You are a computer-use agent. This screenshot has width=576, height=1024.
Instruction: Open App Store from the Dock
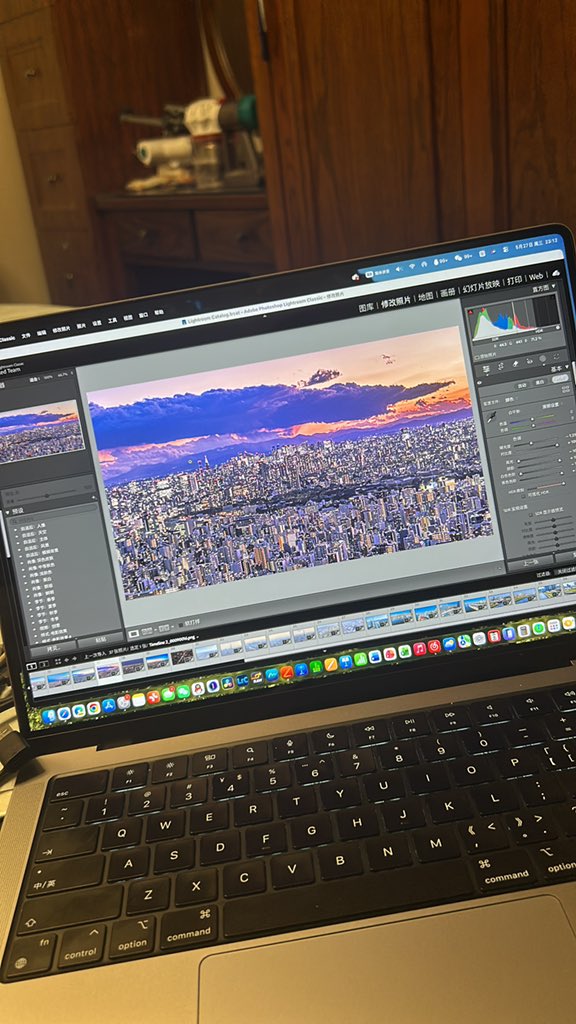pos(109,706)
